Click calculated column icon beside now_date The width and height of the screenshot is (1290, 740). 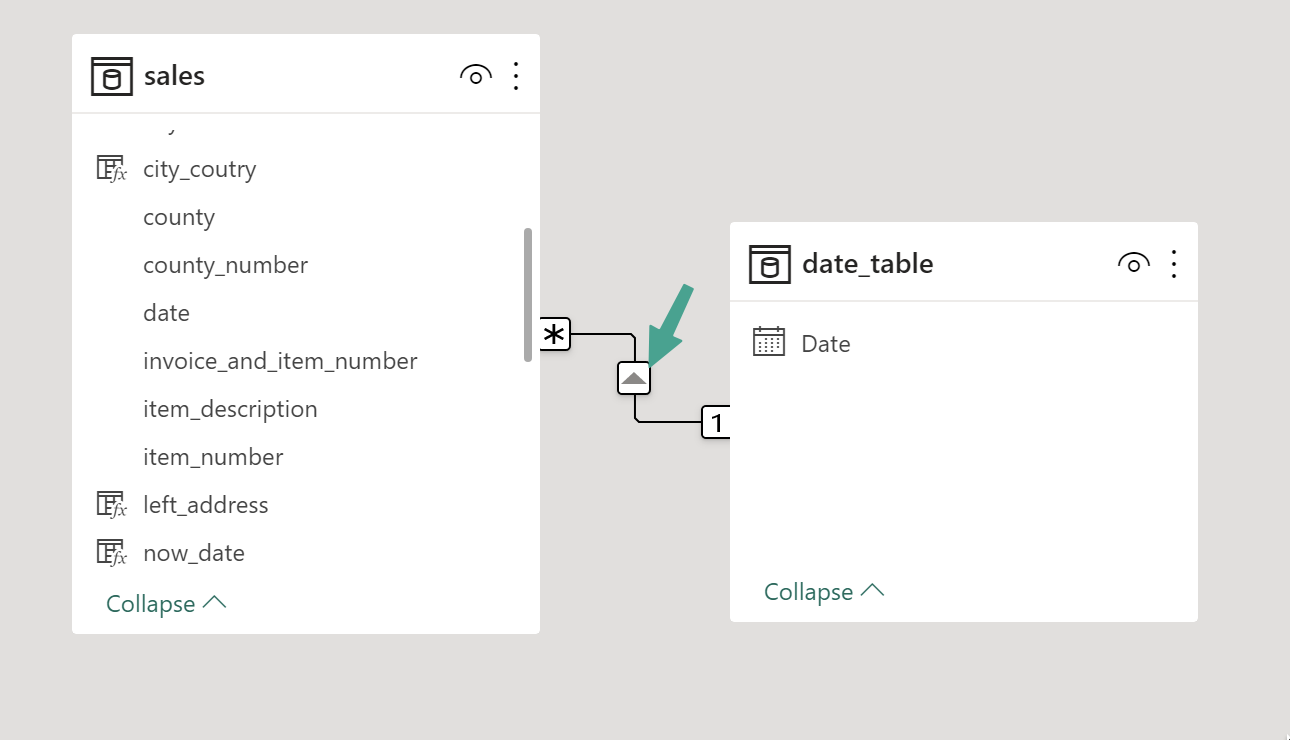click(x=111, y=553)
